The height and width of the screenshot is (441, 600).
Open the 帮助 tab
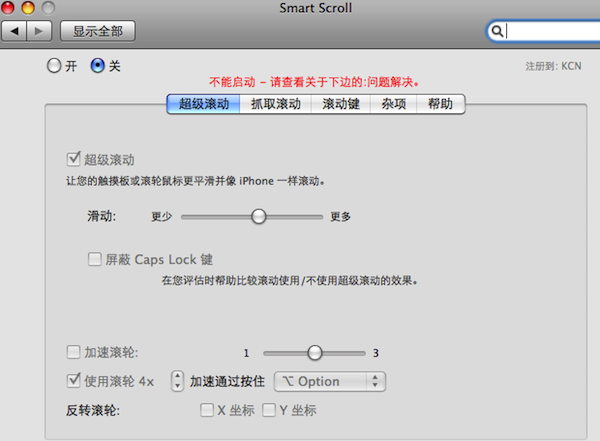[x=440, y=104]
